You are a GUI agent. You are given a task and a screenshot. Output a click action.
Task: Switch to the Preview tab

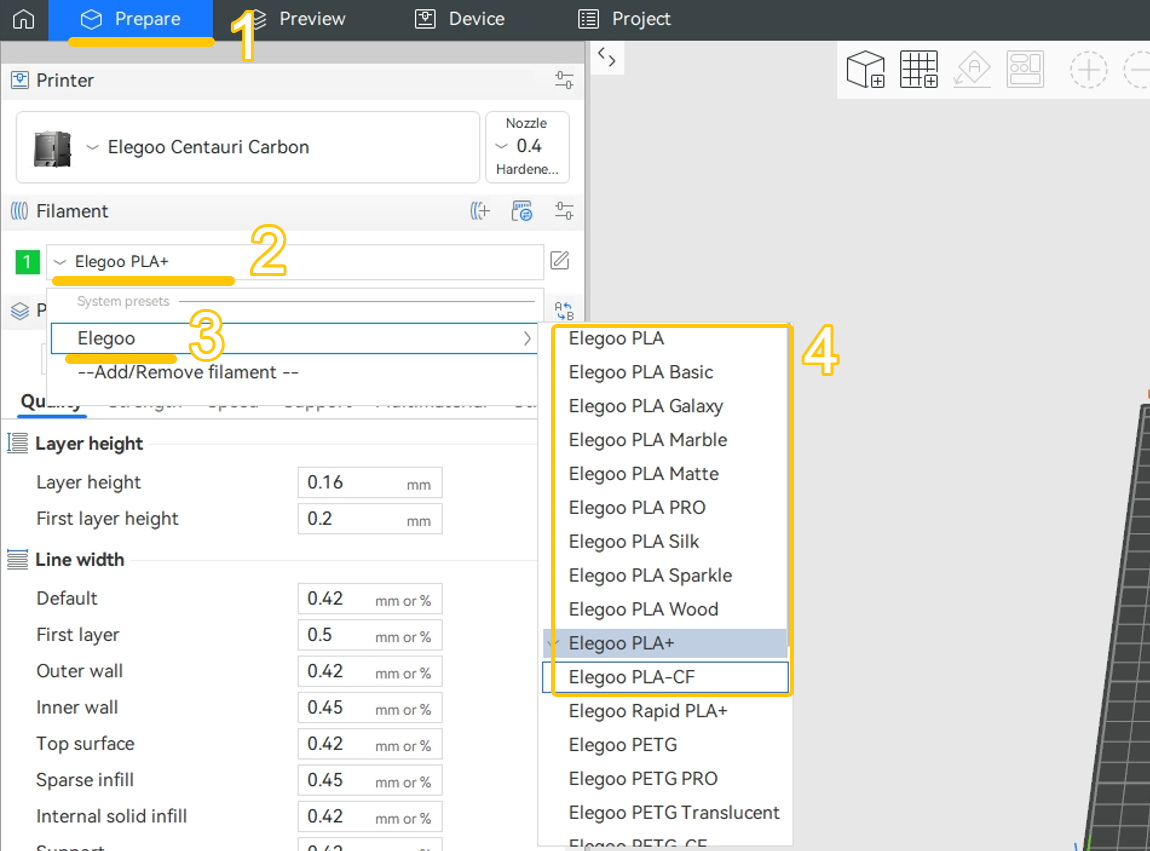pos(296,19)
